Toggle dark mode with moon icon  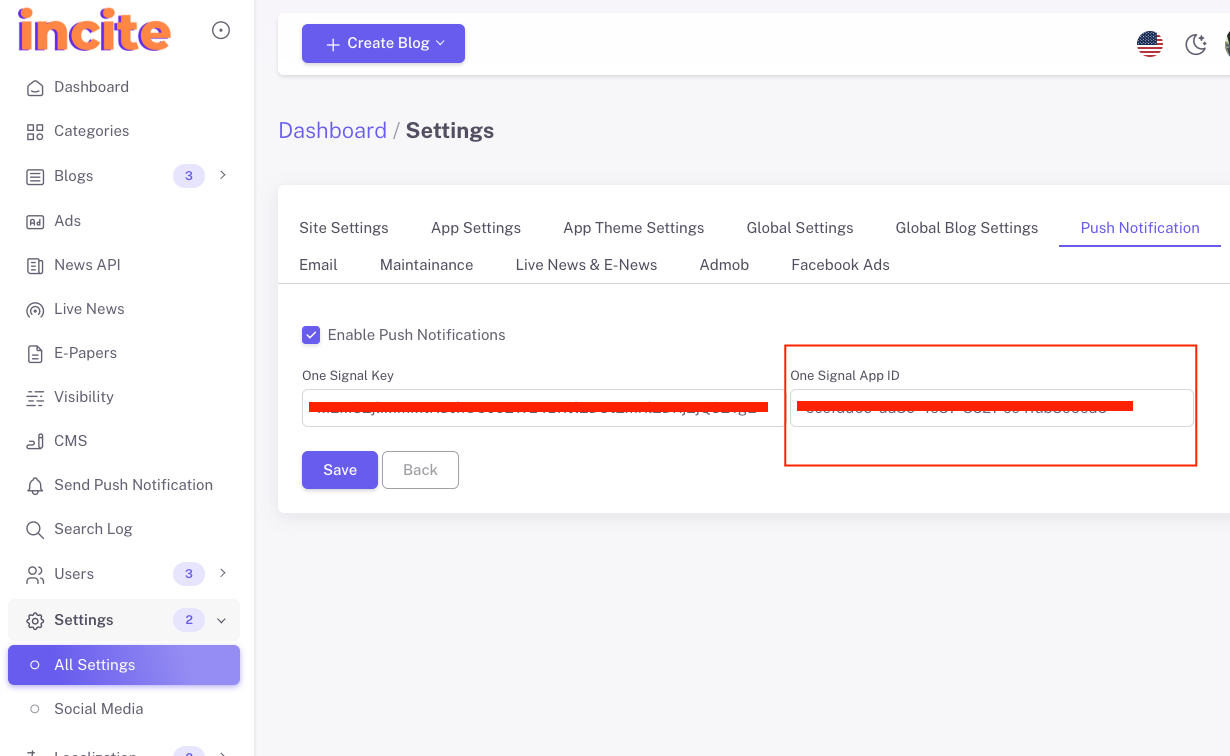coord(1195,44)
